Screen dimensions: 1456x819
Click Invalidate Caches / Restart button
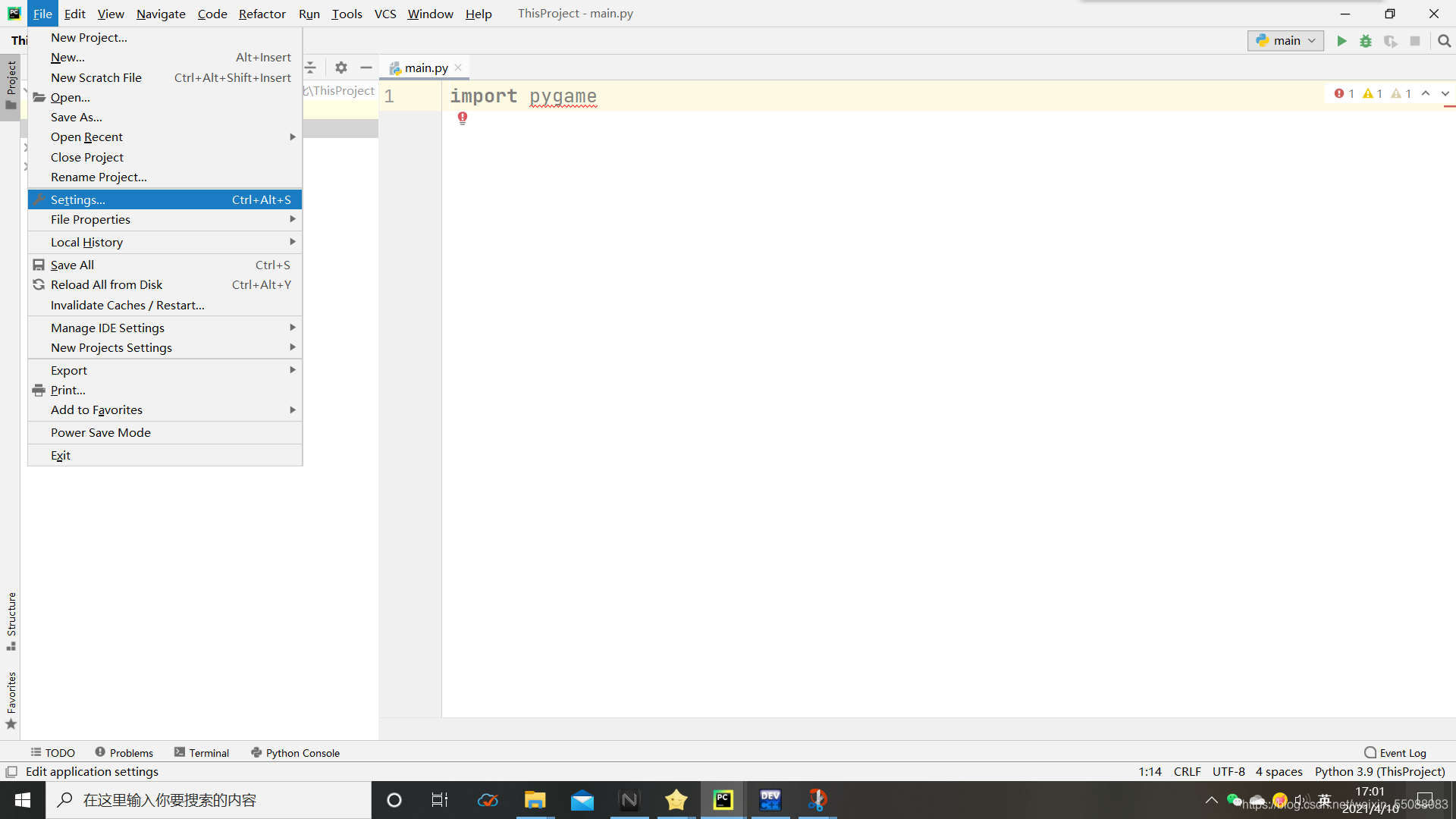tap(128, 305)
